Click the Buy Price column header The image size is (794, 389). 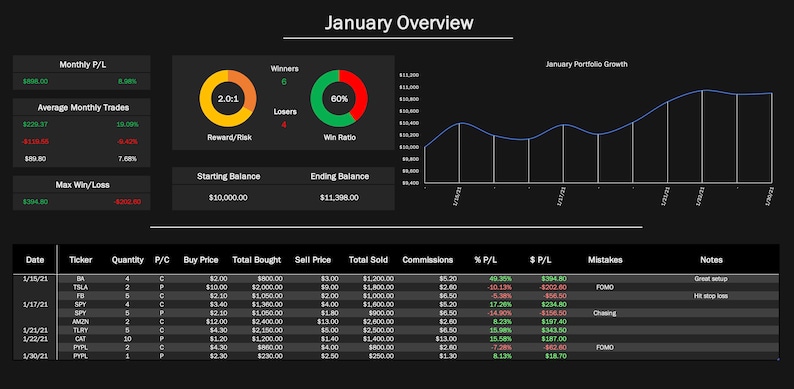(201, 260)
